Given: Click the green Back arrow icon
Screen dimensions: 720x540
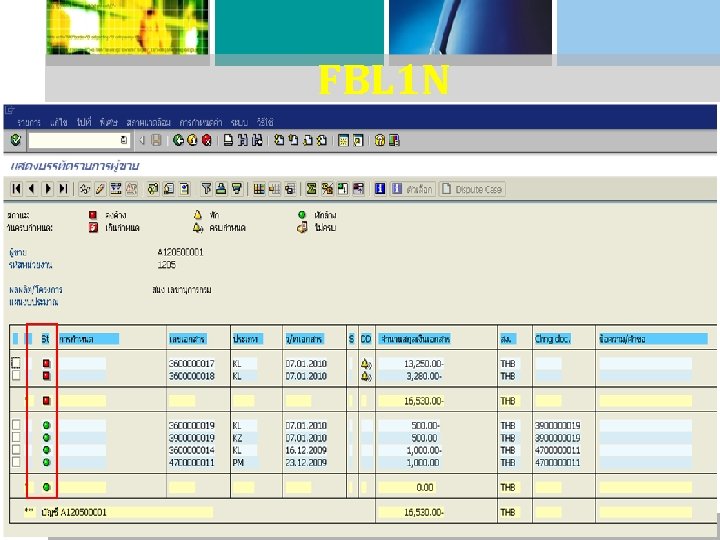Looking at the screenshot, I should click(x=177, y=141).
